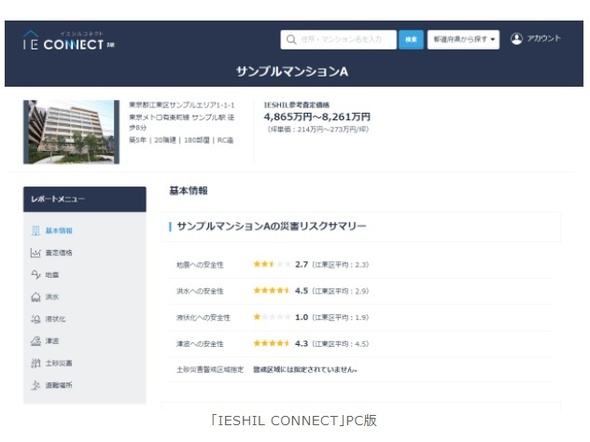
Task: Open the 液状化 icon in report menu
Action: (x=36, y=319)
